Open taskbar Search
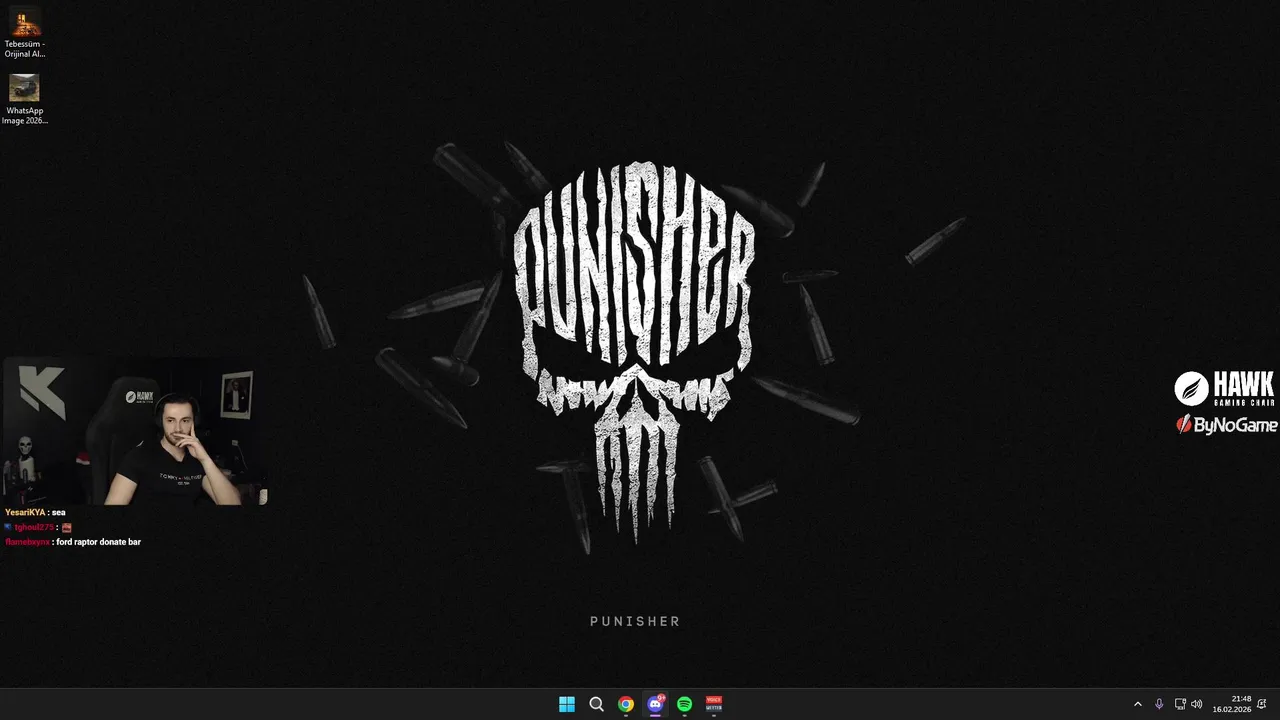Image resolution: width=1280 pixels, height=720 pixels. pyautogui.click(x=596, y=704)
